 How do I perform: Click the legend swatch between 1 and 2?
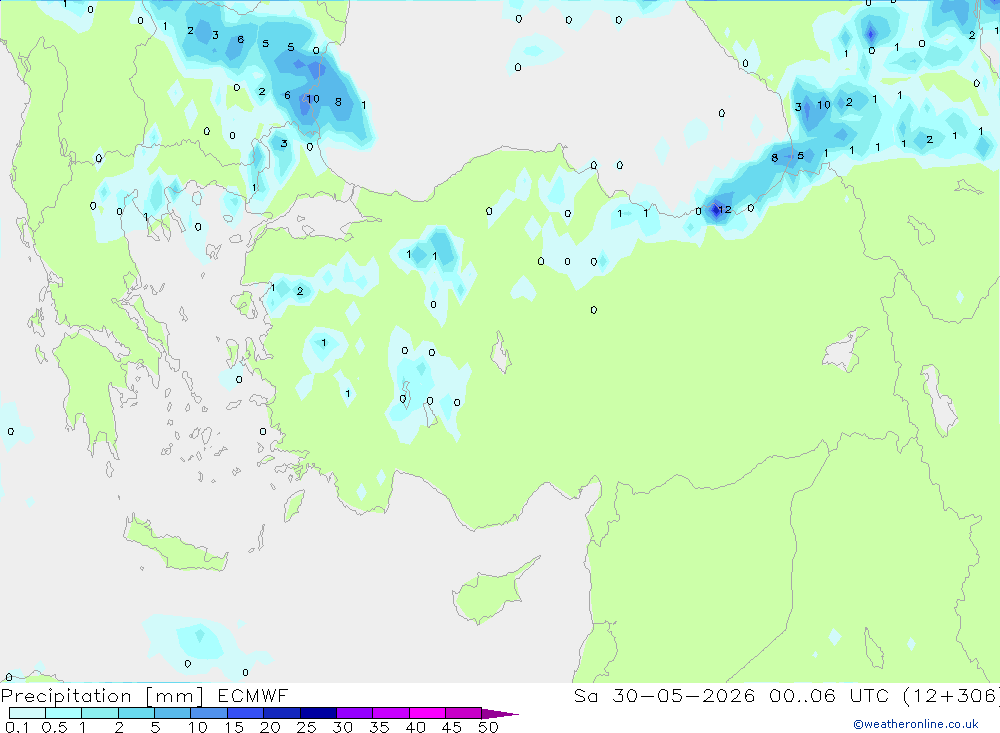click(x=99, y=713)
